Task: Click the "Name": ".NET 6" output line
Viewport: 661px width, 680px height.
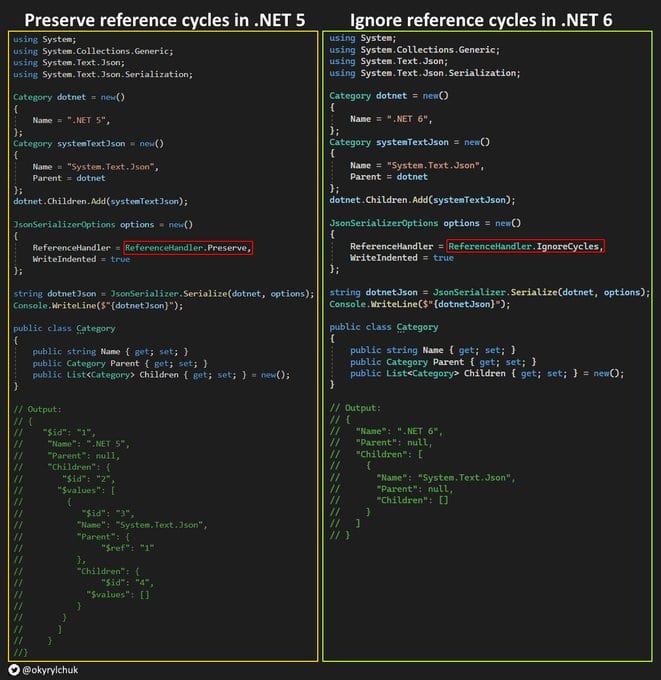Action: pyautogui.click(x=399, y=431)
